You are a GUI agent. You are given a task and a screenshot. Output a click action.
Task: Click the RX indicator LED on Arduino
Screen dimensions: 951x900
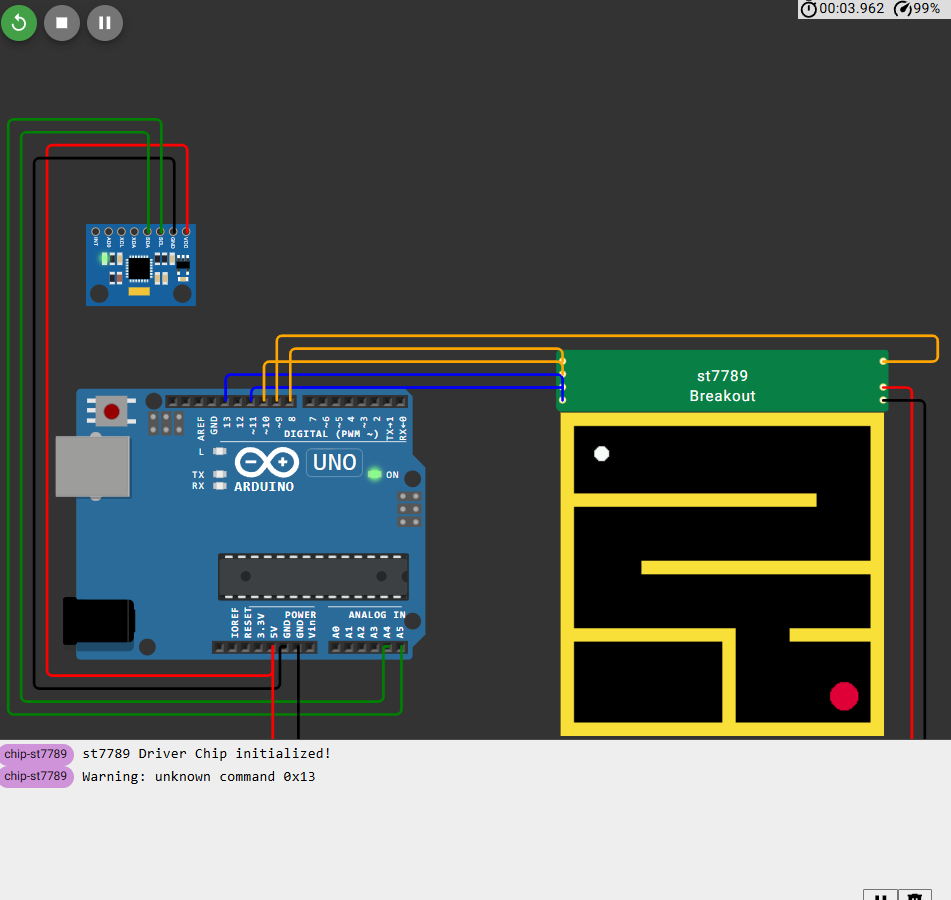pos(220,486)
